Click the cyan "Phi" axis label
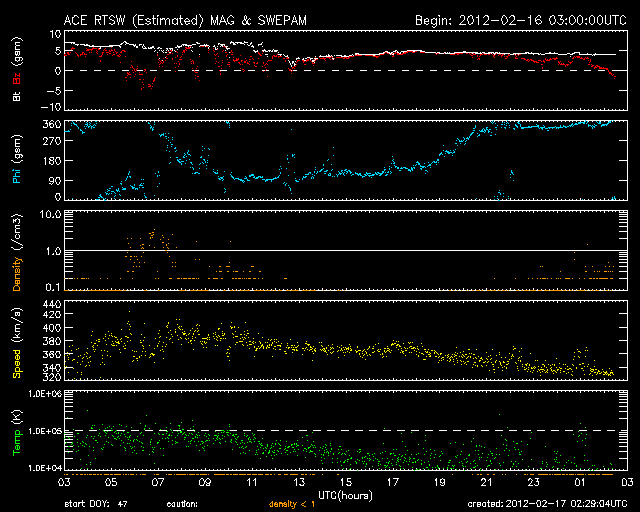Viewport: 640px width, 512px height. coord(17,174)
